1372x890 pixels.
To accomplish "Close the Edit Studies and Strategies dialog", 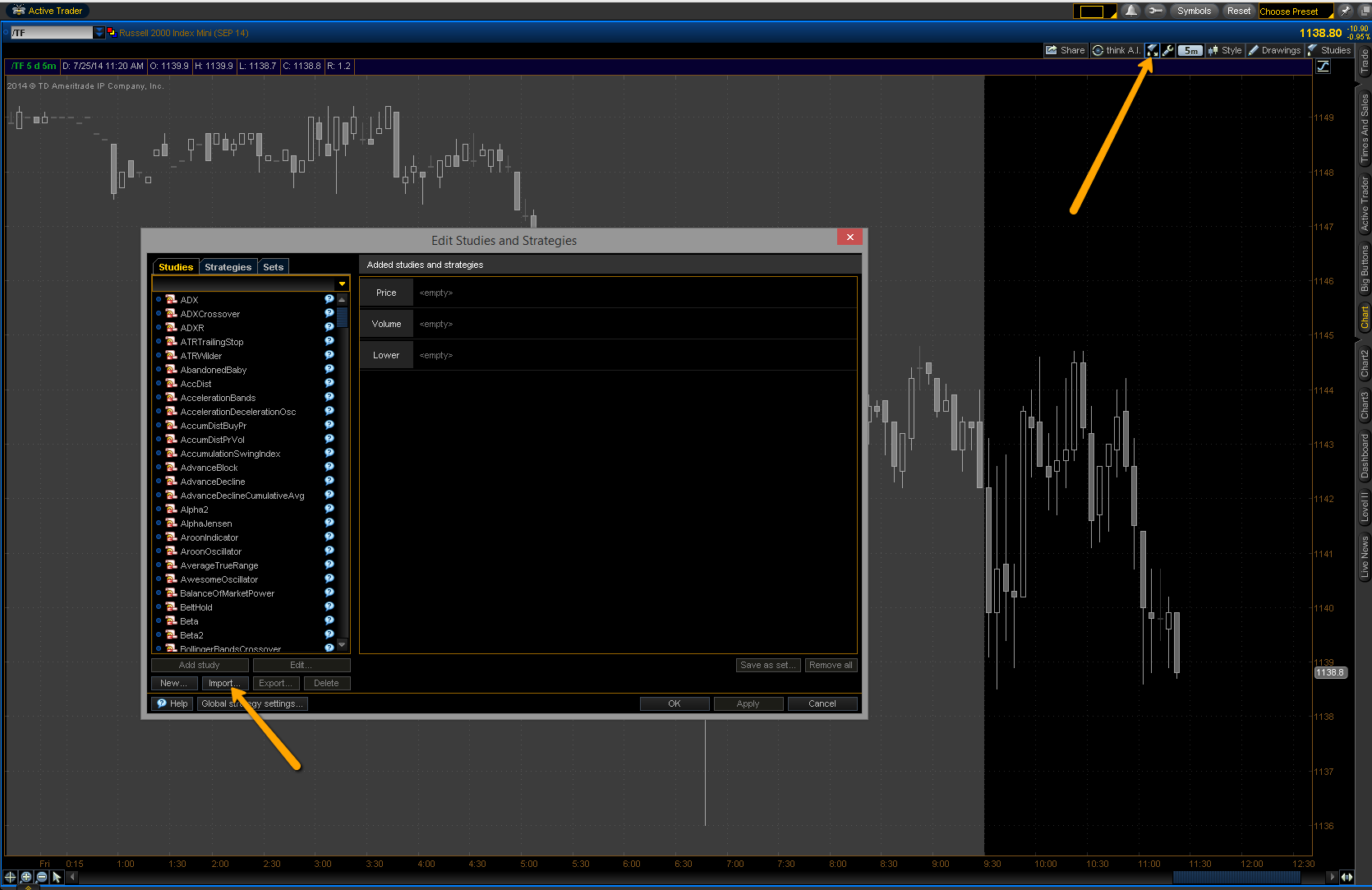I will coord(849,237).
